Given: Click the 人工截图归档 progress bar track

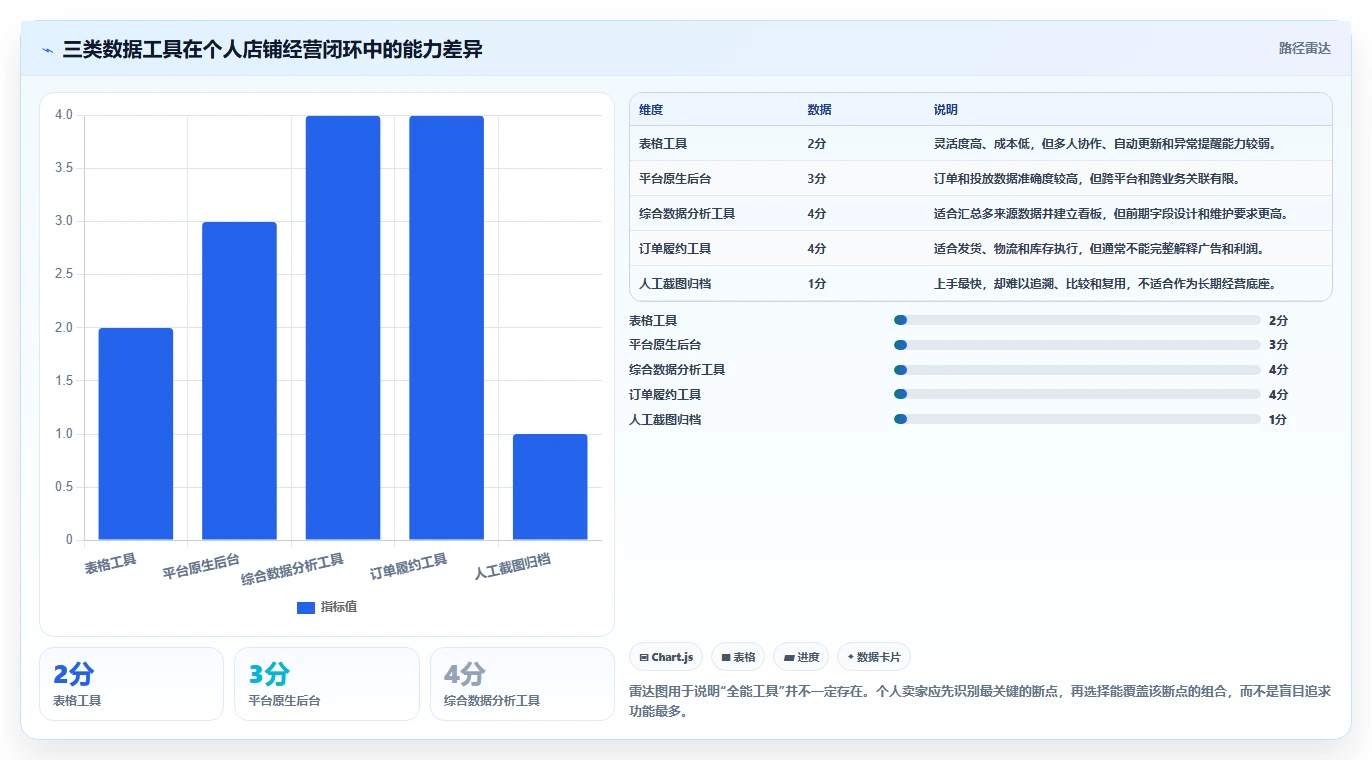Looking at the screenshot, I should [x=1077, y=419].
